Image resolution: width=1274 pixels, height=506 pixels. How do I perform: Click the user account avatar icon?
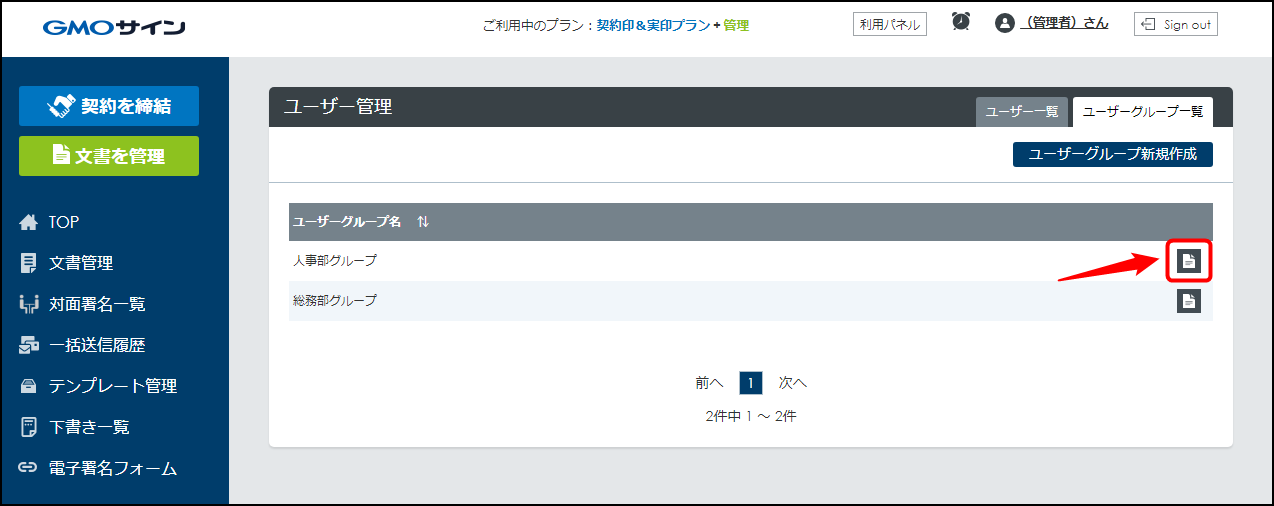[1005, 23]
